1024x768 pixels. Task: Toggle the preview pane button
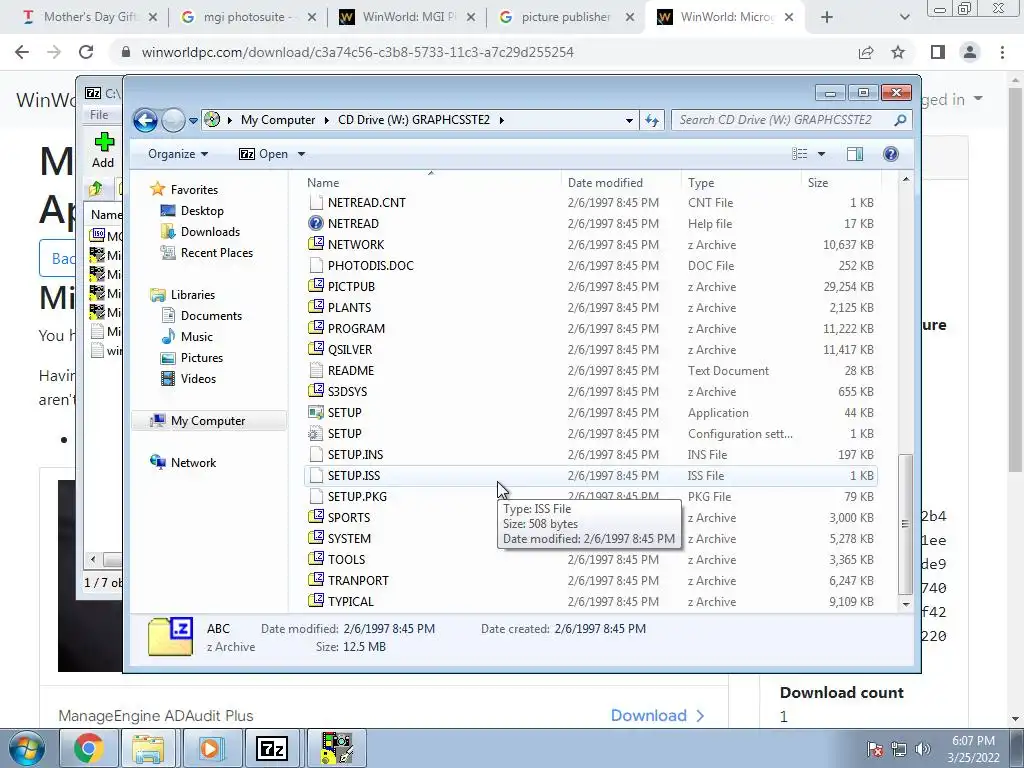pos(855,154)
